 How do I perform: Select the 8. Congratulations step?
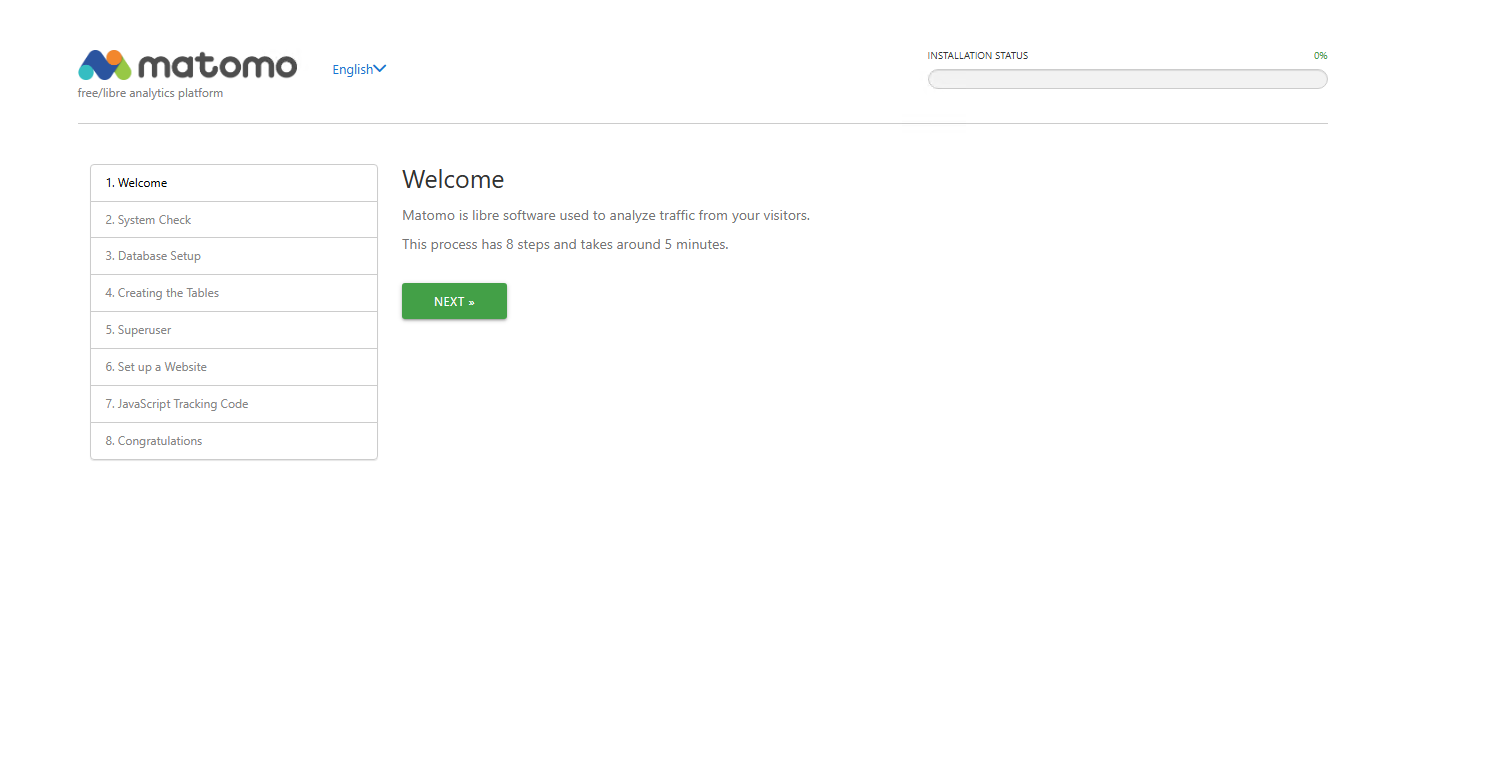click(153, 441)
